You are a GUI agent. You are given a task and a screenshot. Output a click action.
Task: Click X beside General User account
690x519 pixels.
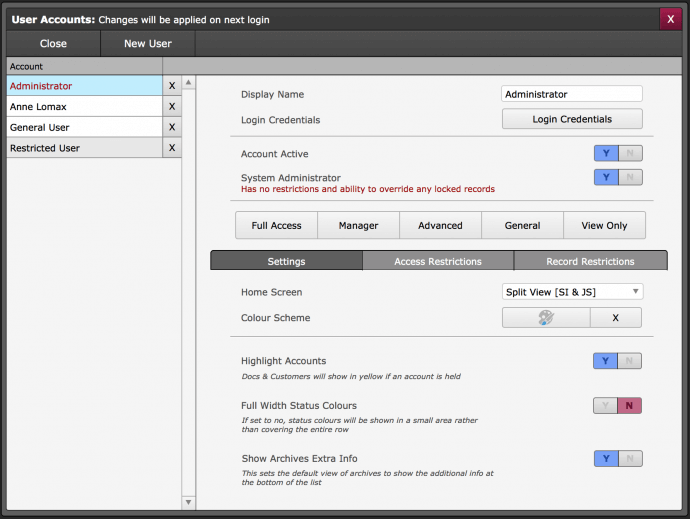(172, 127)
